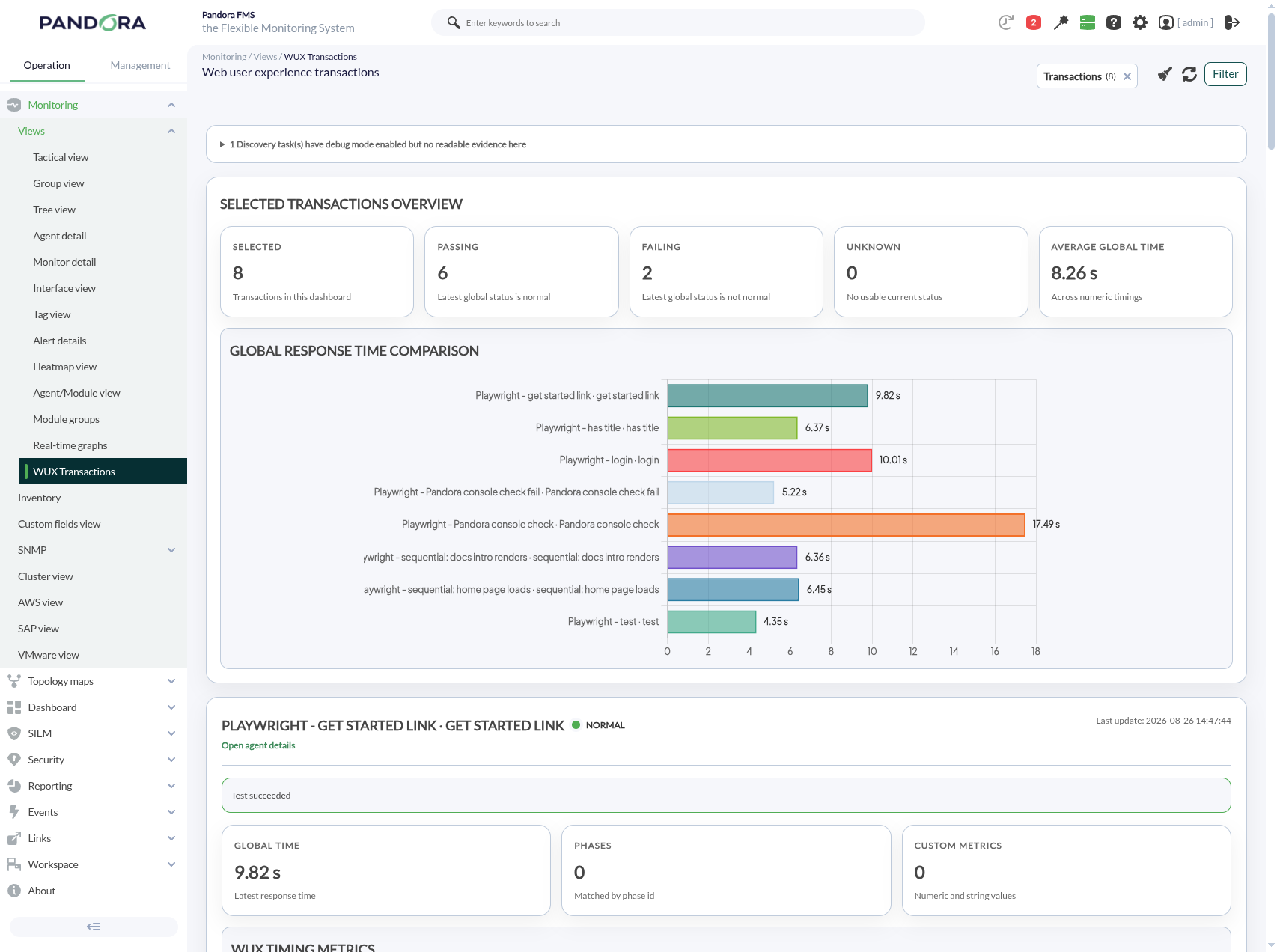Collapse the Monitoring section chevron
The width and height of the screenshot is (1277, 952).
click(171, 105)
